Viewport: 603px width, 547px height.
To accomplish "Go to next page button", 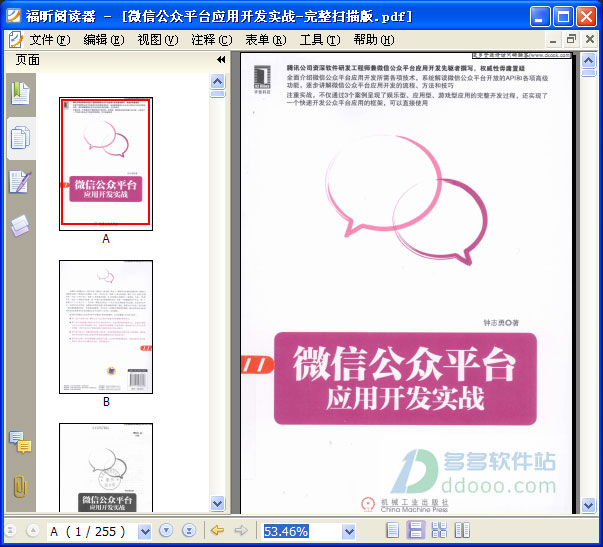I will 166,531.
